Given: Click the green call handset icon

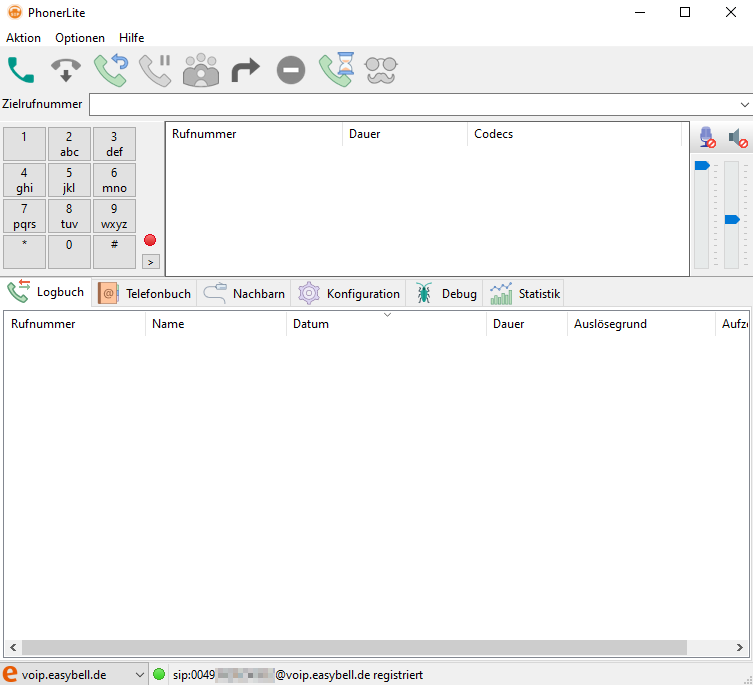Looking at the screenshot, I should point(21,69).
